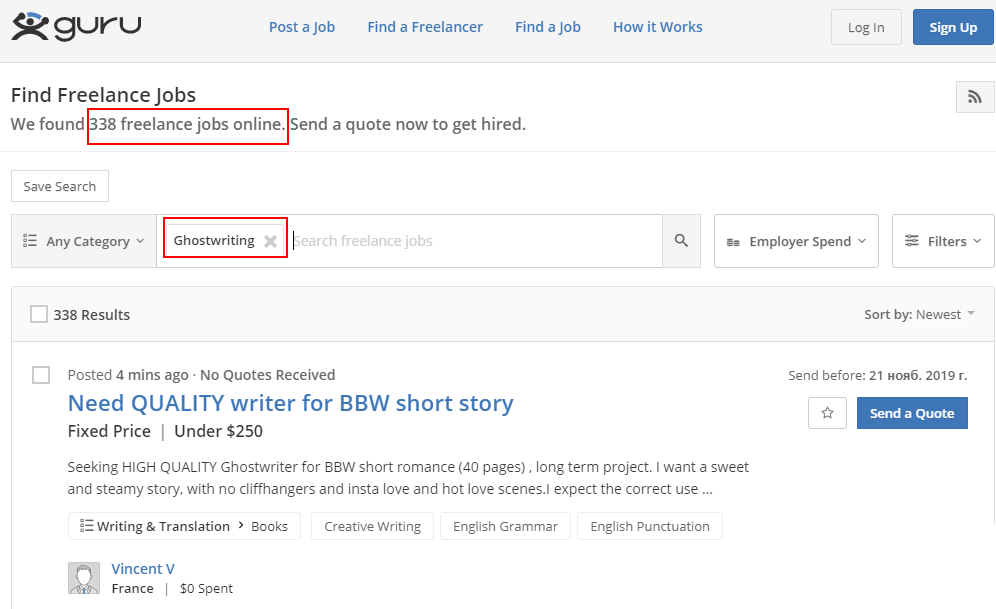Go to Post a Job menu
Viewport: 996px width, 609px height.
point(302,27)
